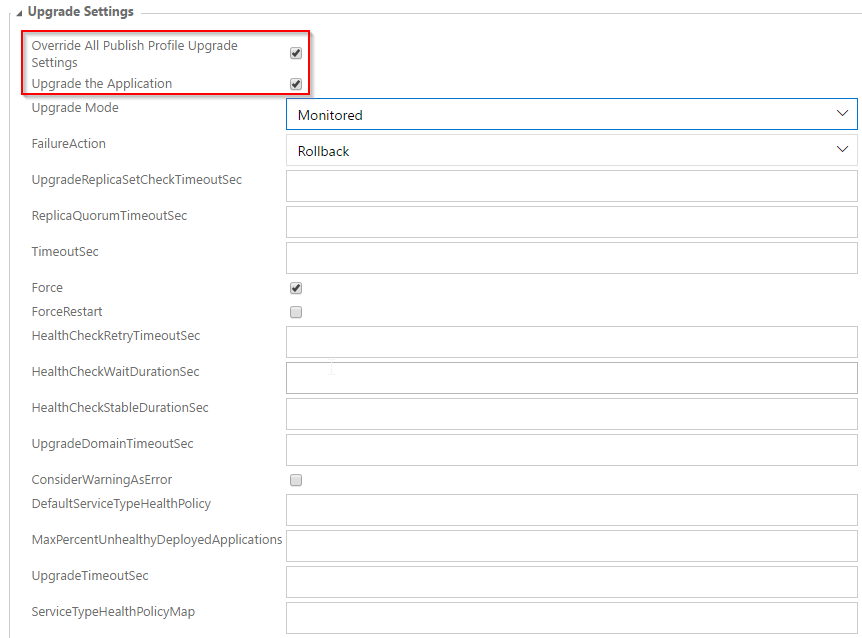Screen dimensions: 862x638
Task: Uncheck Upgrade the Application checkbox
Action: click(x=296, y=84)
